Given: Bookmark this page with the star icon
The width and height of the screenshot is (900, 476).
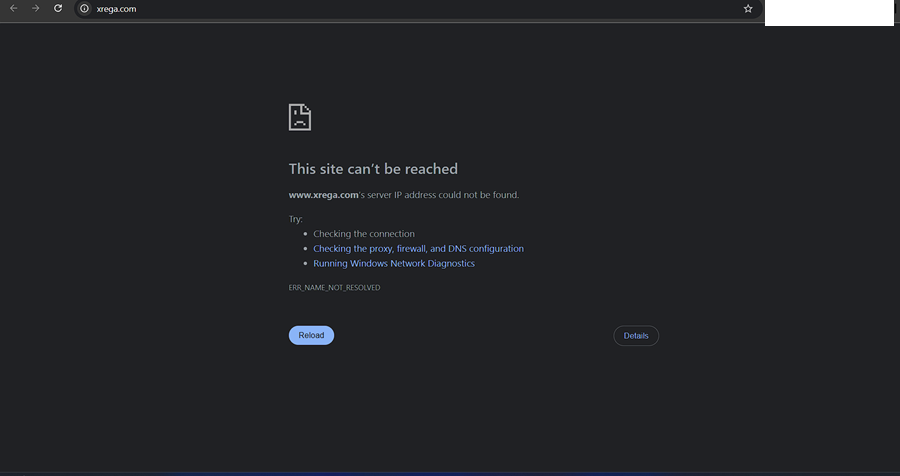Looking at the screenshot, I should click(x=747, y=9).
